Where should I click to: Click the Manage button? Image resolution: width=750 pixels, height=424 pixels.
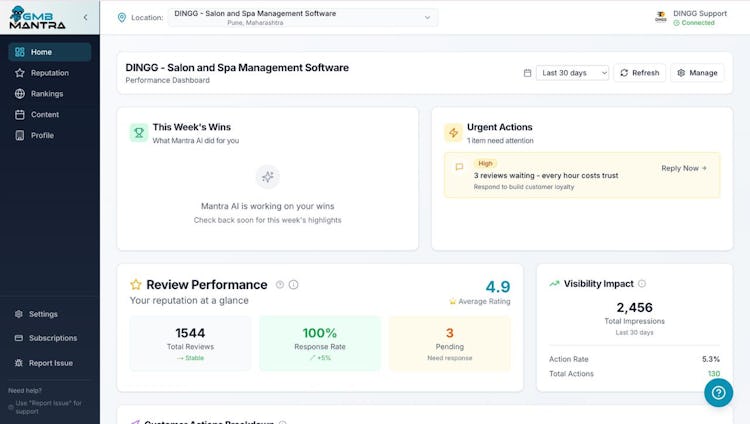click(697, 73)
